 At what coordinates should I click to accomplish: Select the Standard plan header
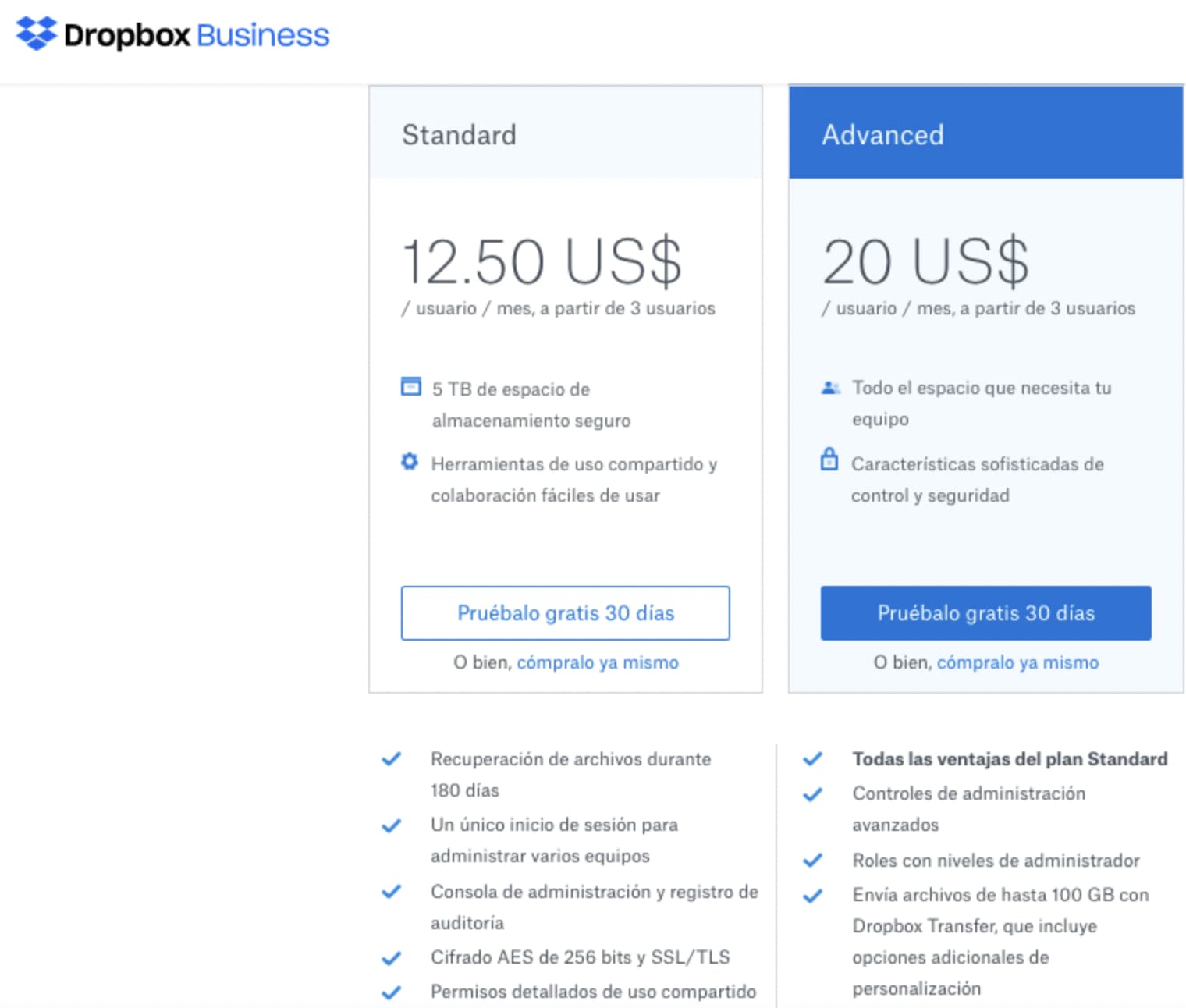(x=459, y=134)
